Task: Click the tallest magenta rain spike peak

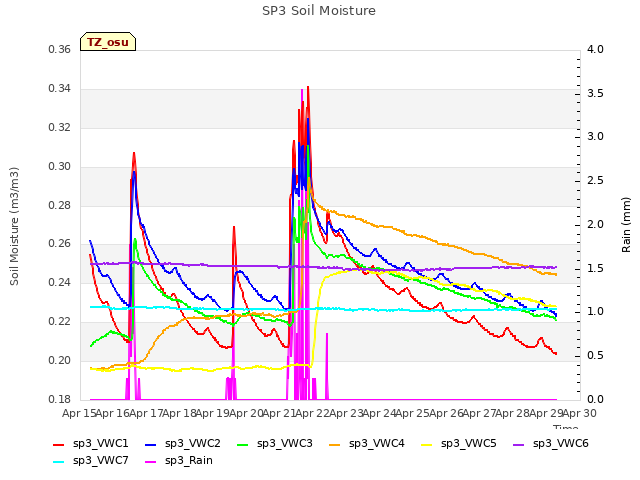Action: point(302,90)
